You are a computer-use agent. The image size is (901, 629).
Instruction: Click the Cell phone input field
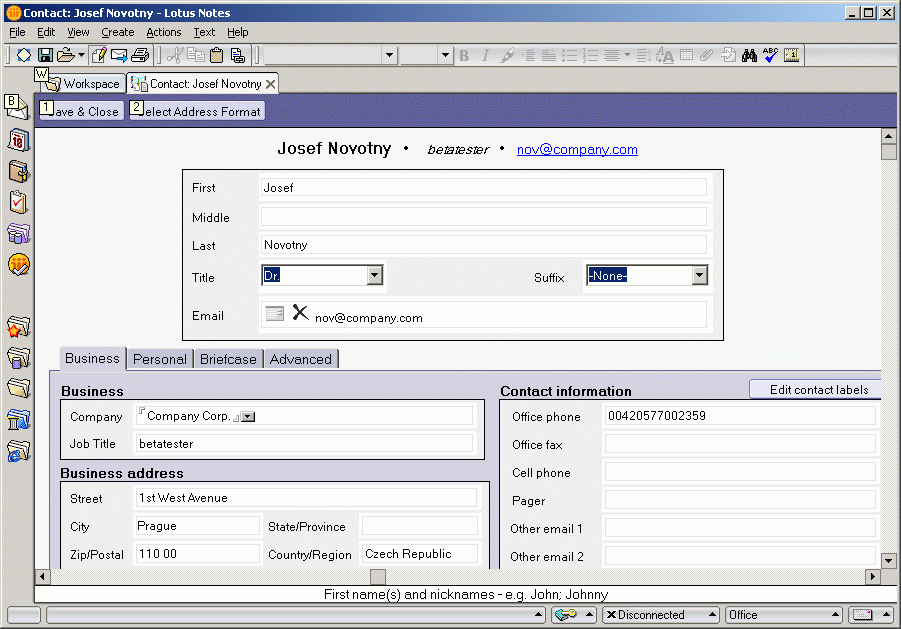740,472
